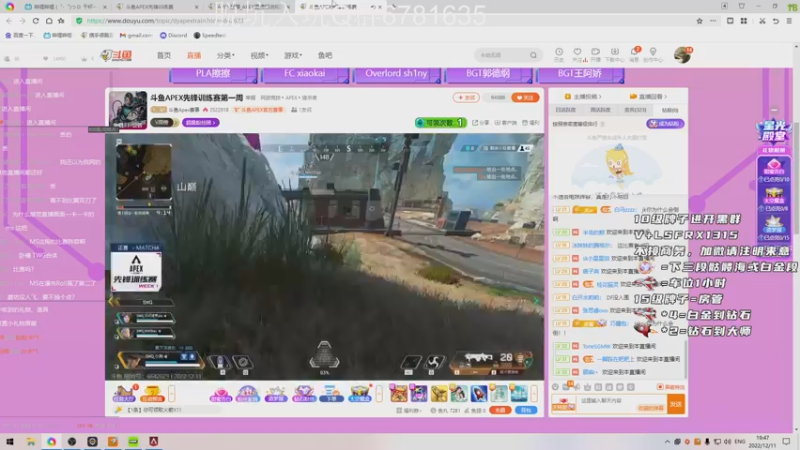
Task: Reload the page with the browser refresh icon
Action: (35, 21)
